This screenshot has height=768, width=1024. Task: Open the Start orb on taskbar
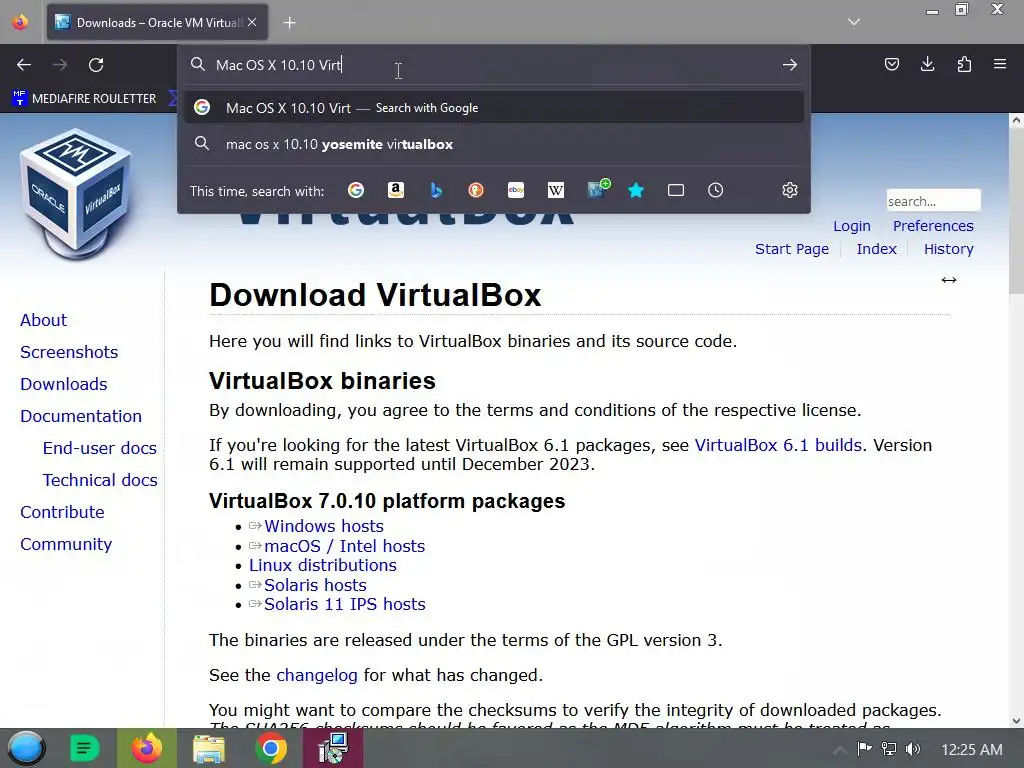click(26, 748)
